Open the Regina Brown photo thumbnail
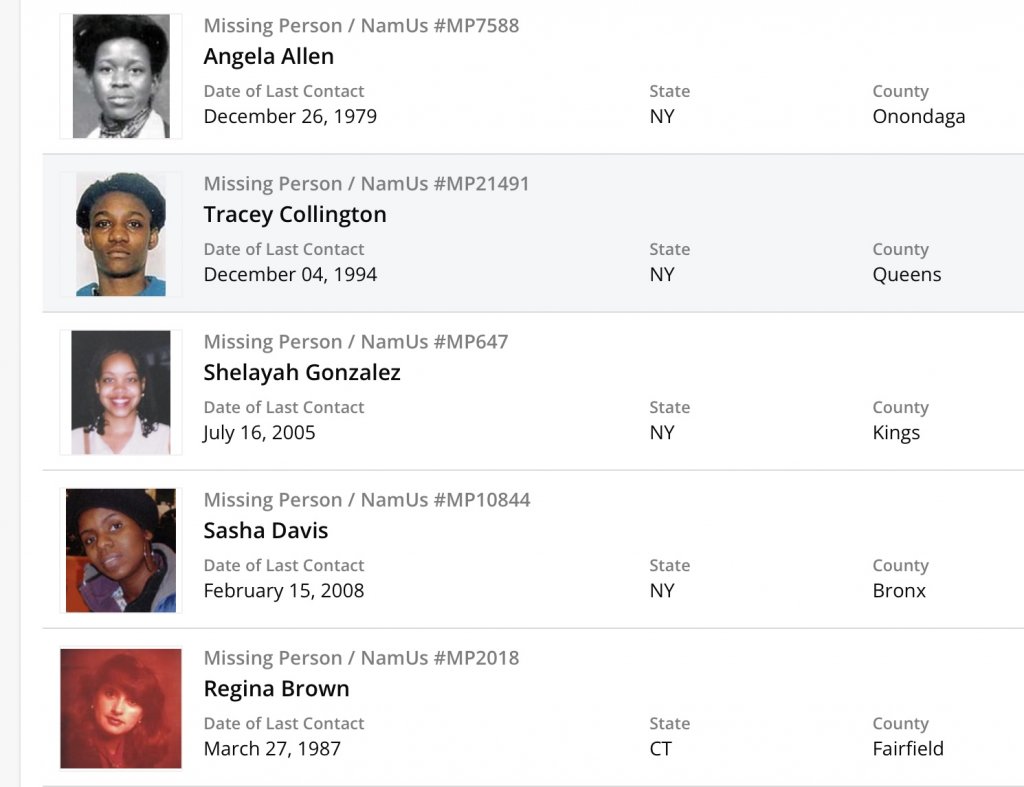The image size is (1024, 787). click(121, 708)
